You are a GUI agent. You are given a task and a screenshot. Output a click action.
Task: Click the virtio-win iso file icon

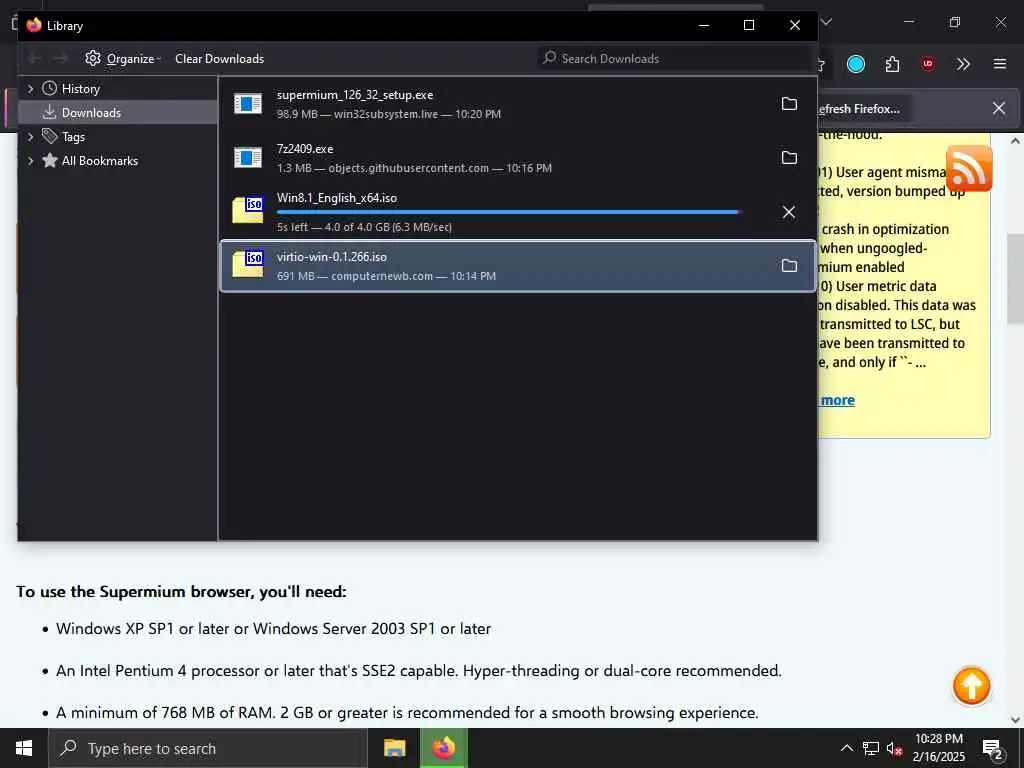(x=248, y=264)
